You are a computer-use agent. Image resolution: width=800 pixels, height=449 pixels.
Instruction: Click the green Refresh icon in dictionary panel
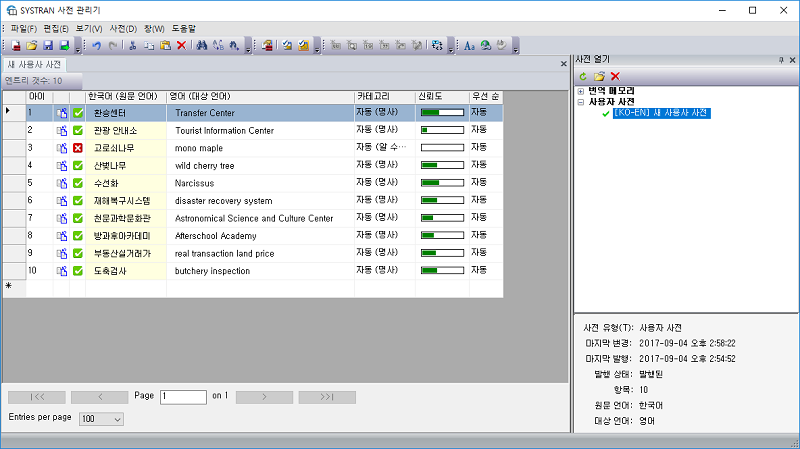point(583,77)
